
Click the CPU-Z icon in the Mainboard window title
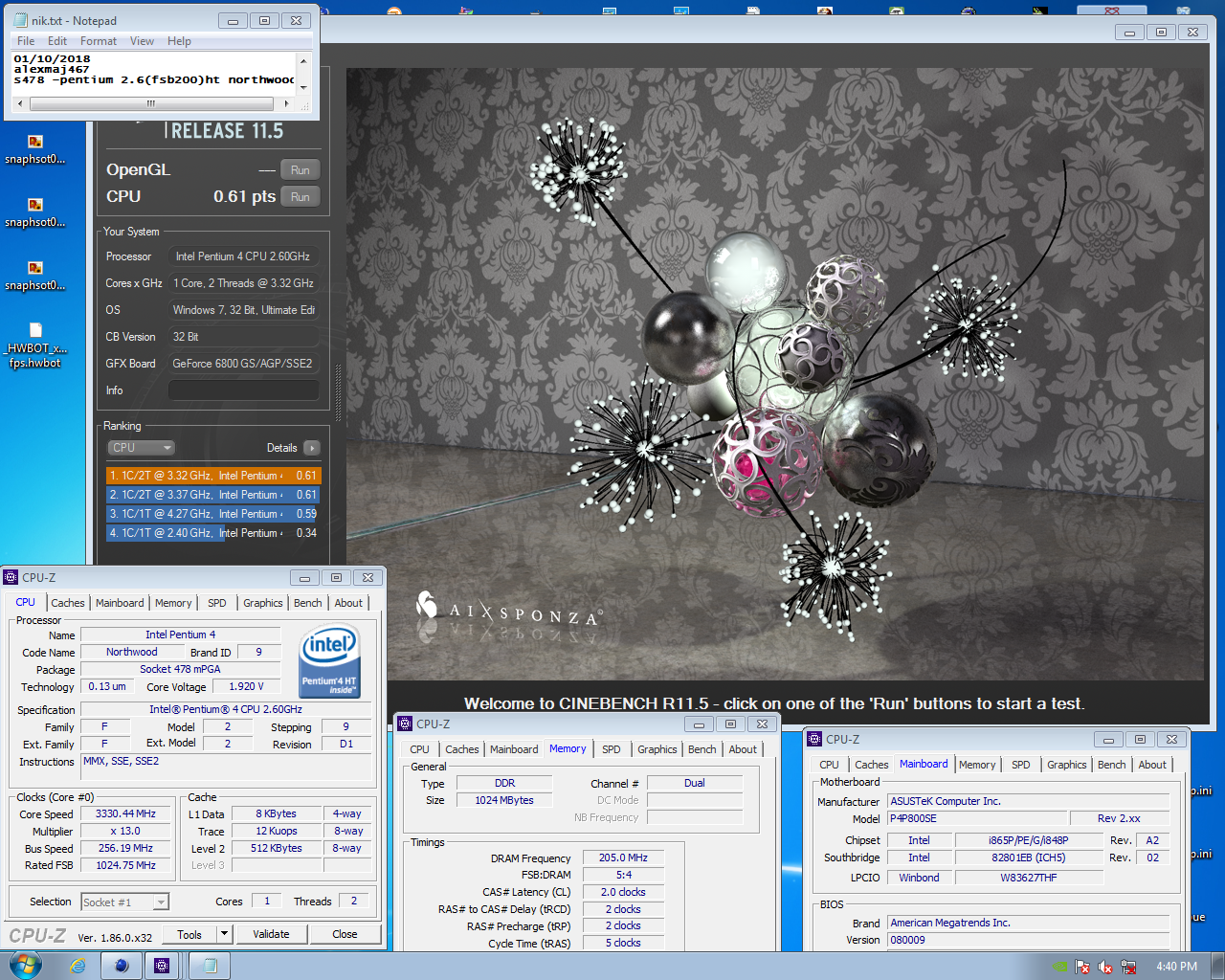pyautogui.click(x=814, y=739)
